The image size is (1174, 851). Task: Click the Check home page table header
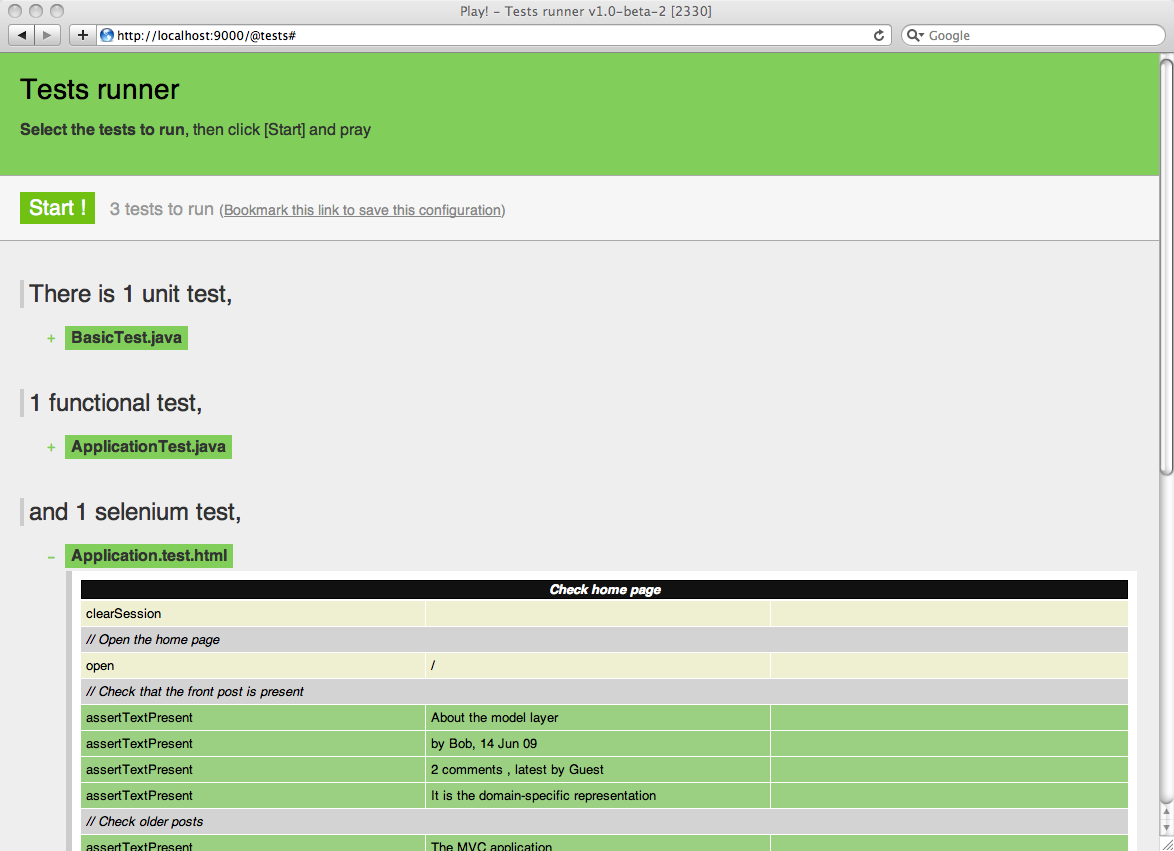(604, 590)
